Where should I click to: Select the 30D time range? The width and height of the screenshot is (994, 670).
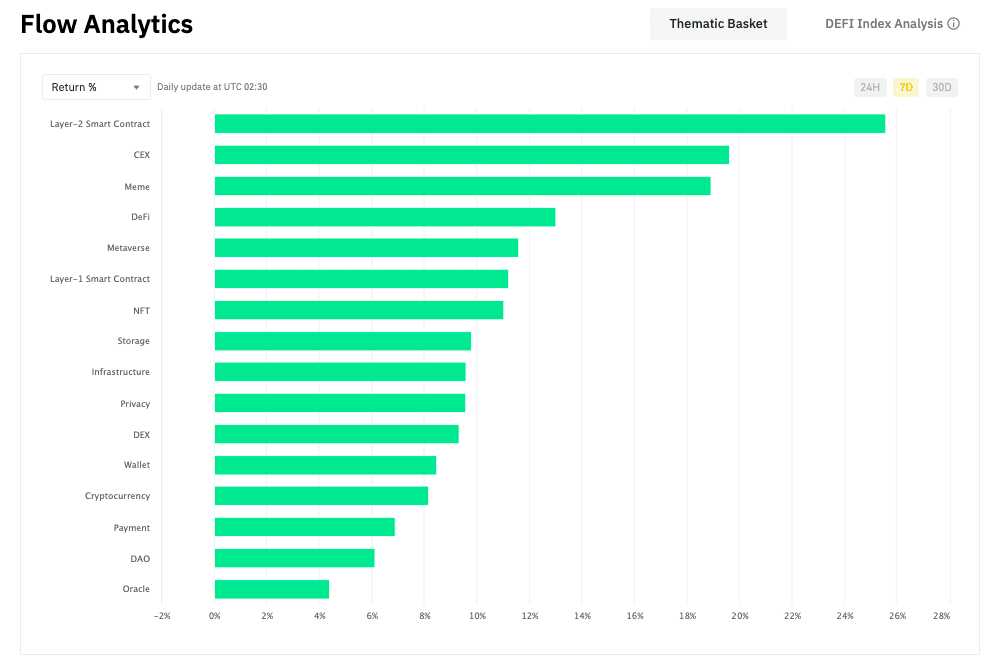coord(941,87)
